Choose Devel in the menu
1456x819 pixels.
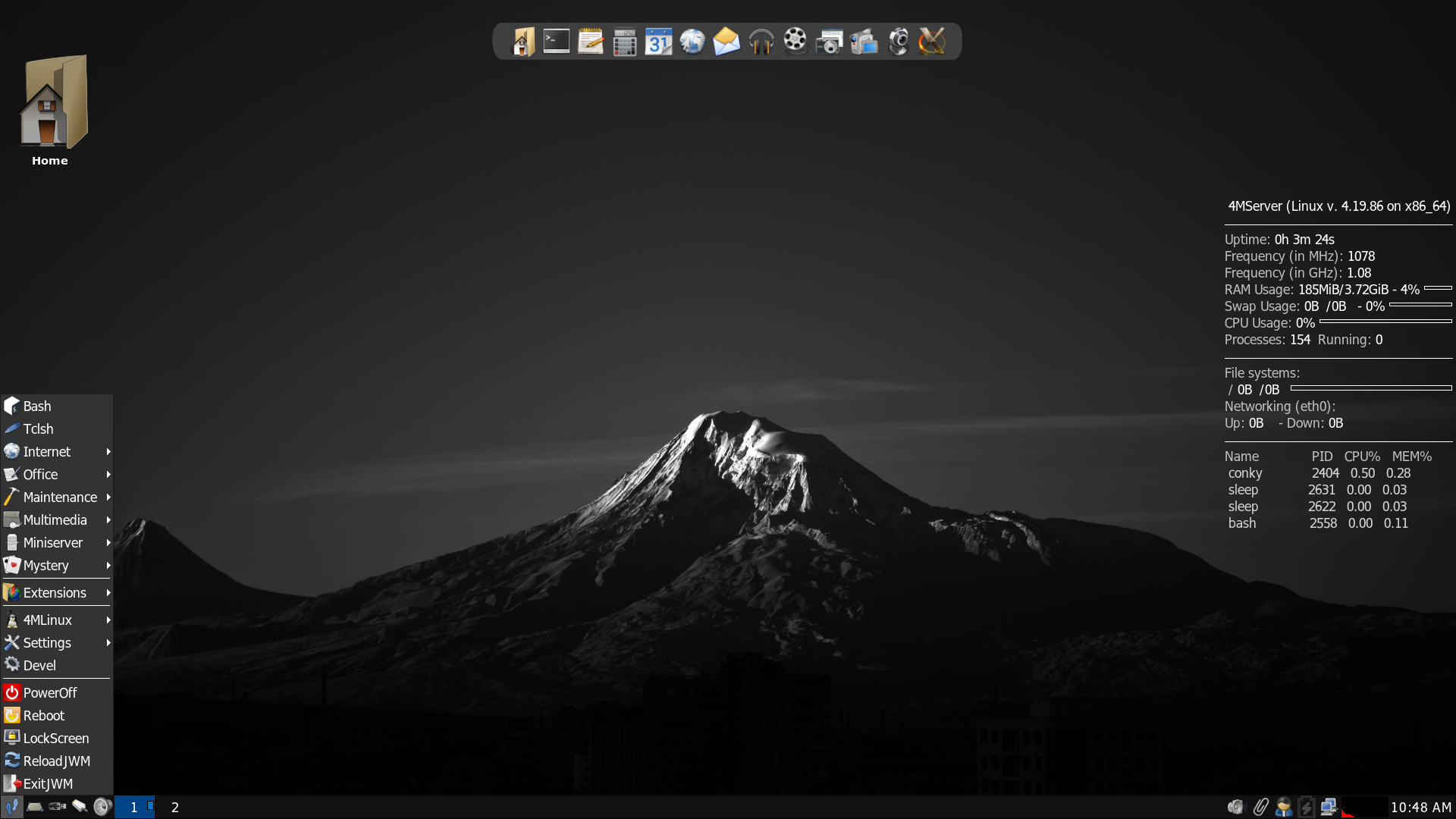57,666
